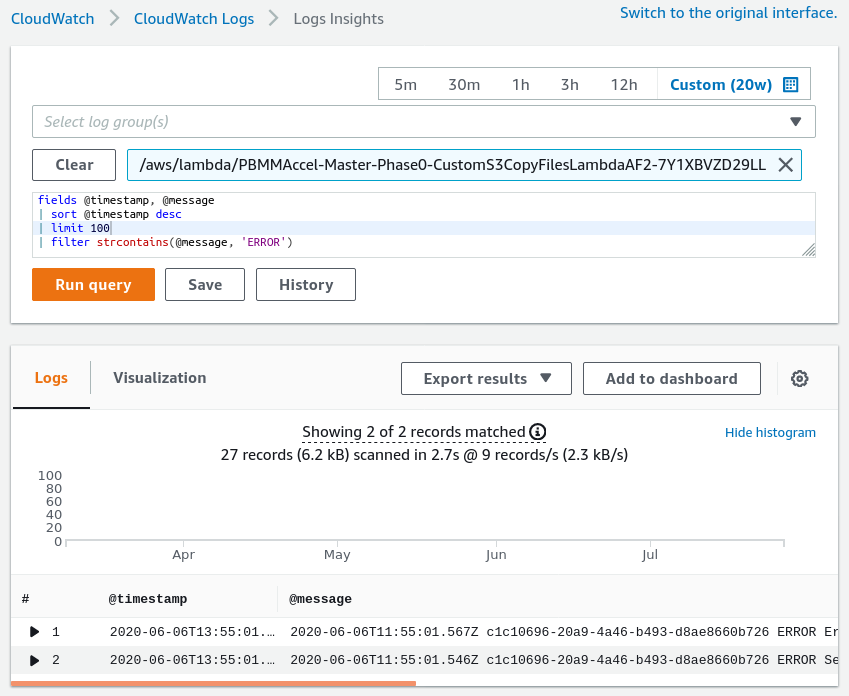Open the custom time range calendar icon
The width and height of the screenshot is (849, 696).
coord(790,85)
